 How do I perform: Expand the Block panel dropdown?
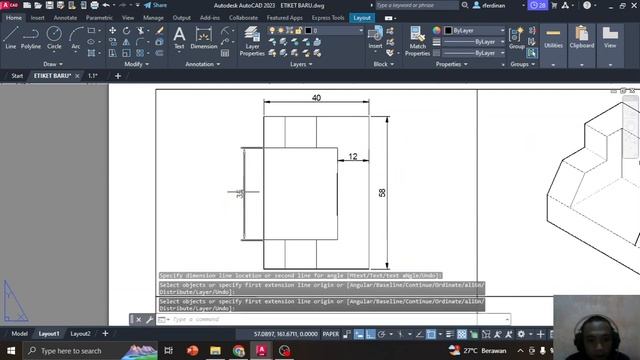pos(384,64)
